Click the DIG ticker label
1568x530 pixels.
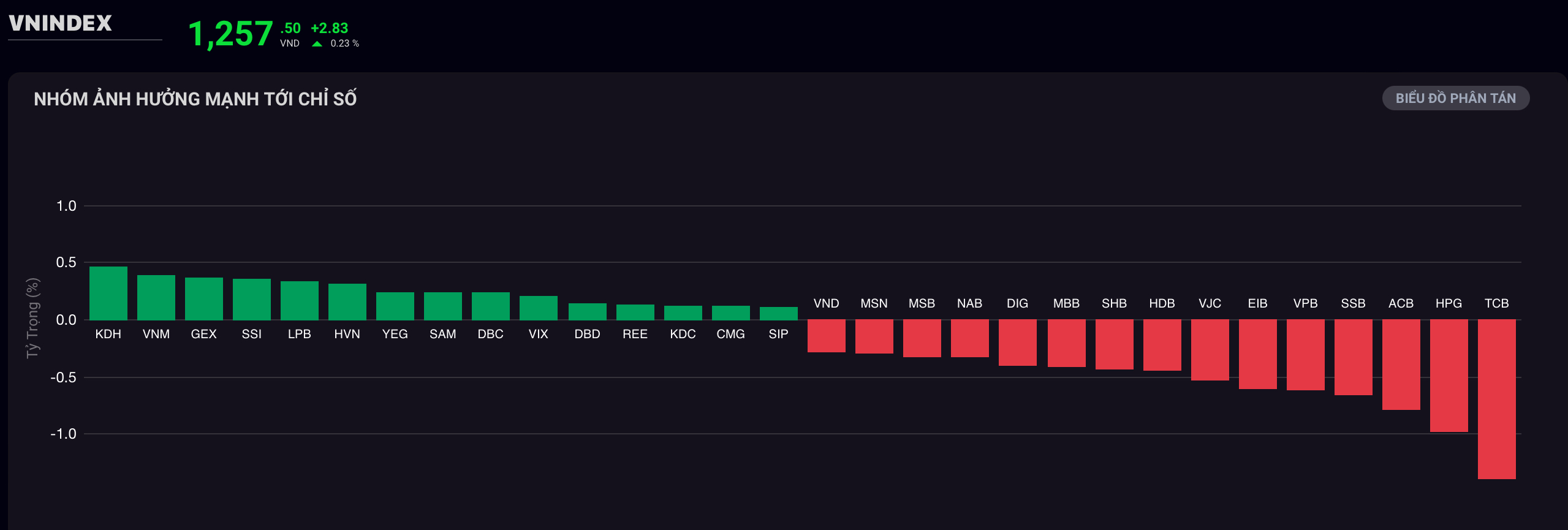tap(1018, 303)
